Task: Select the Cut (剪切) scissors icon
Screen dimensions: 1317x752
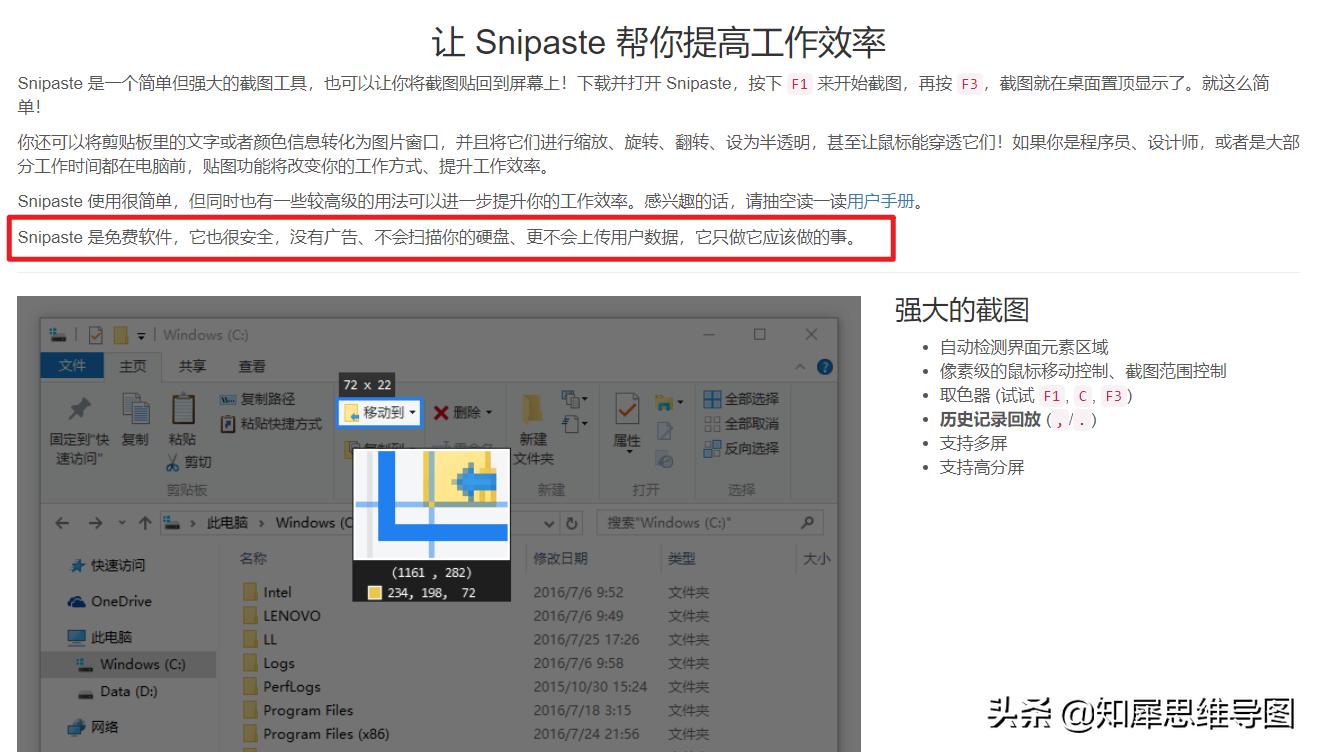Action: (172, 461)
